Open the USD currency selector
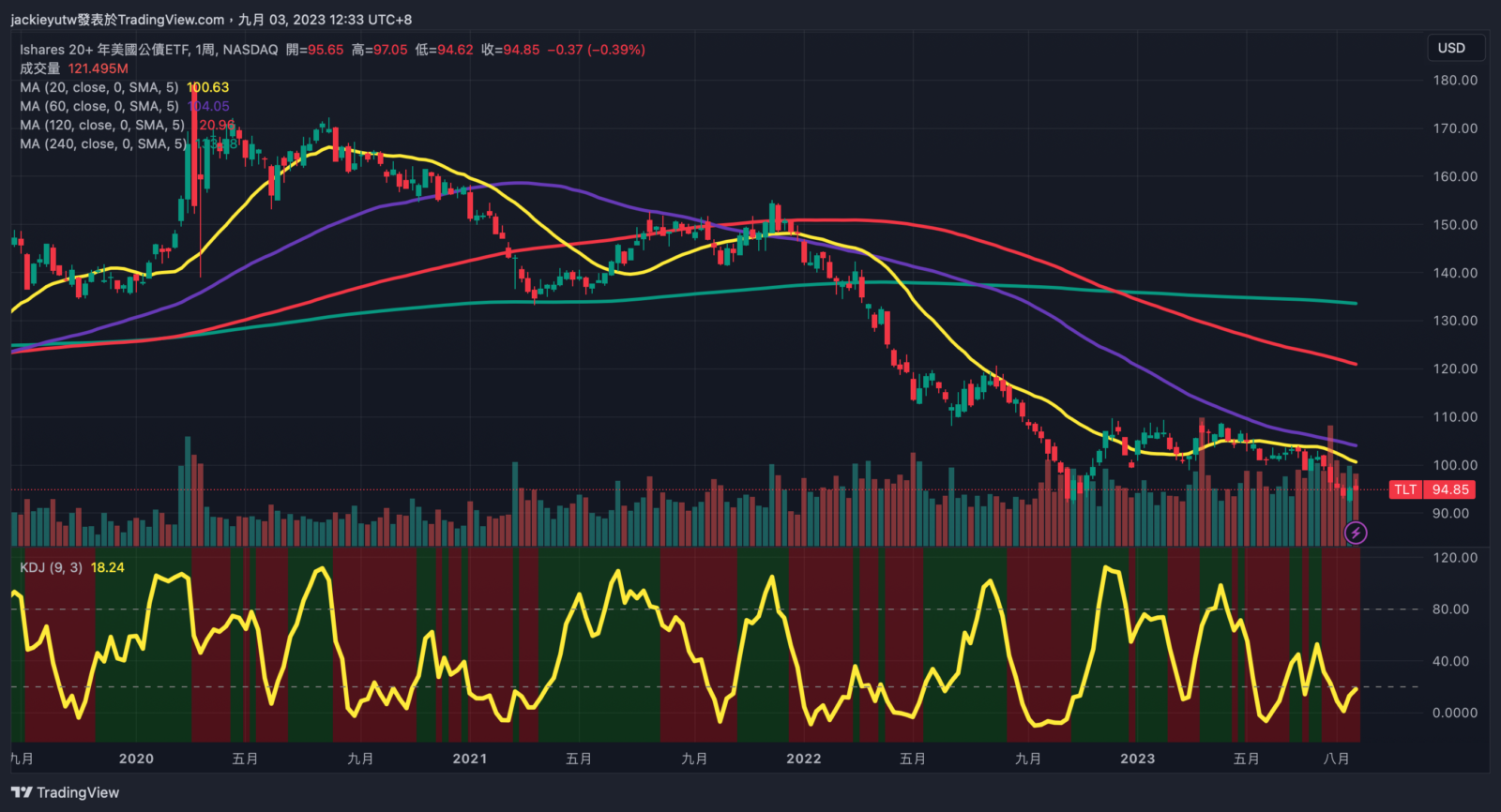 click(1450, 48)
